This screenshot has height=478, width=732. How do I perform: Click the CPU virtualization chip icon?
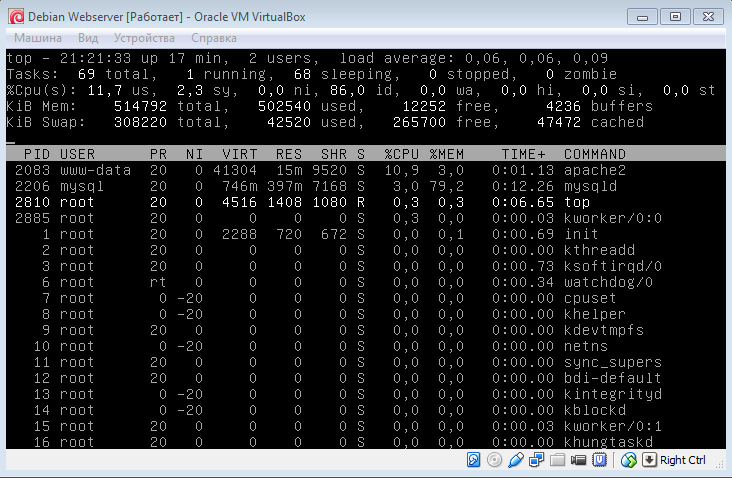[x=599, y=460]
